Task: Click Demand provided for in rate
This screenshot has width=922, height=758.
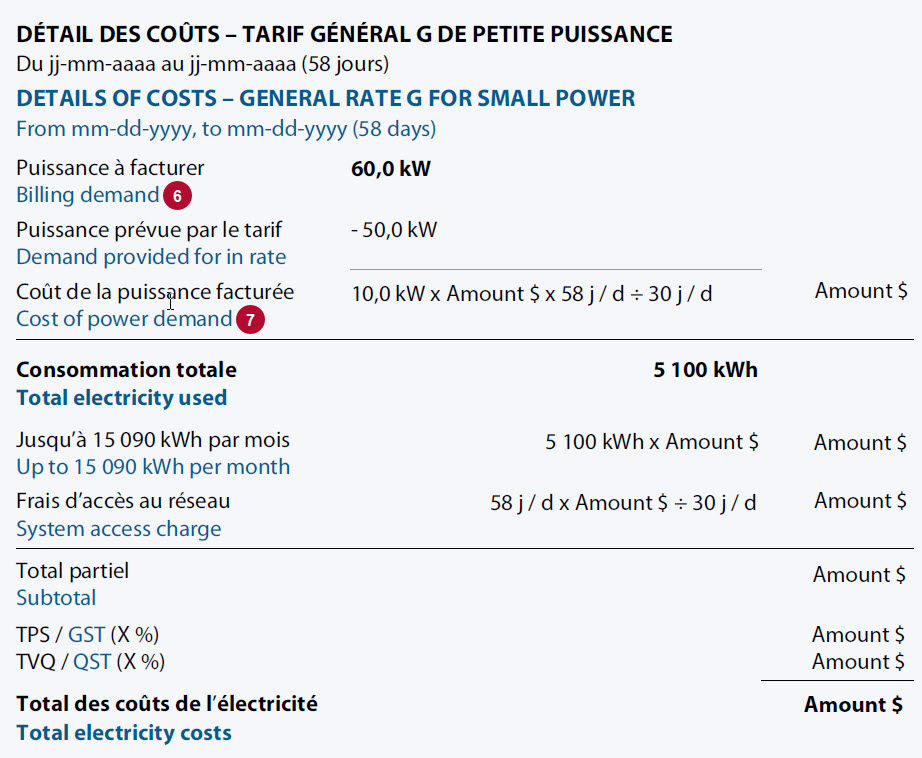Action: pyautogui.click(x=150, y=257)
